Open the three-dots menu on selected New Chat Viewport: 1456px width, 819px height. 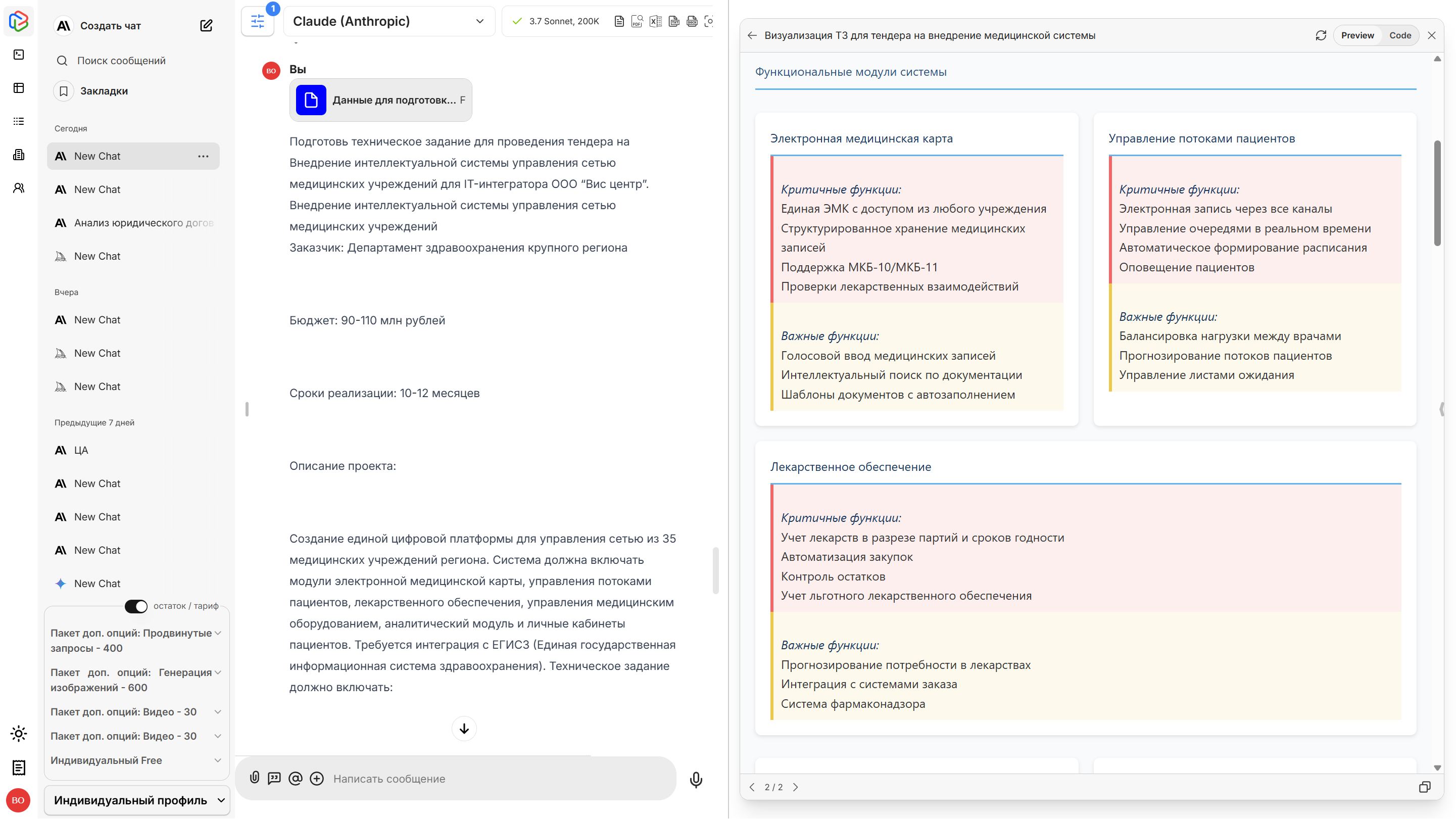coord(203,156)
